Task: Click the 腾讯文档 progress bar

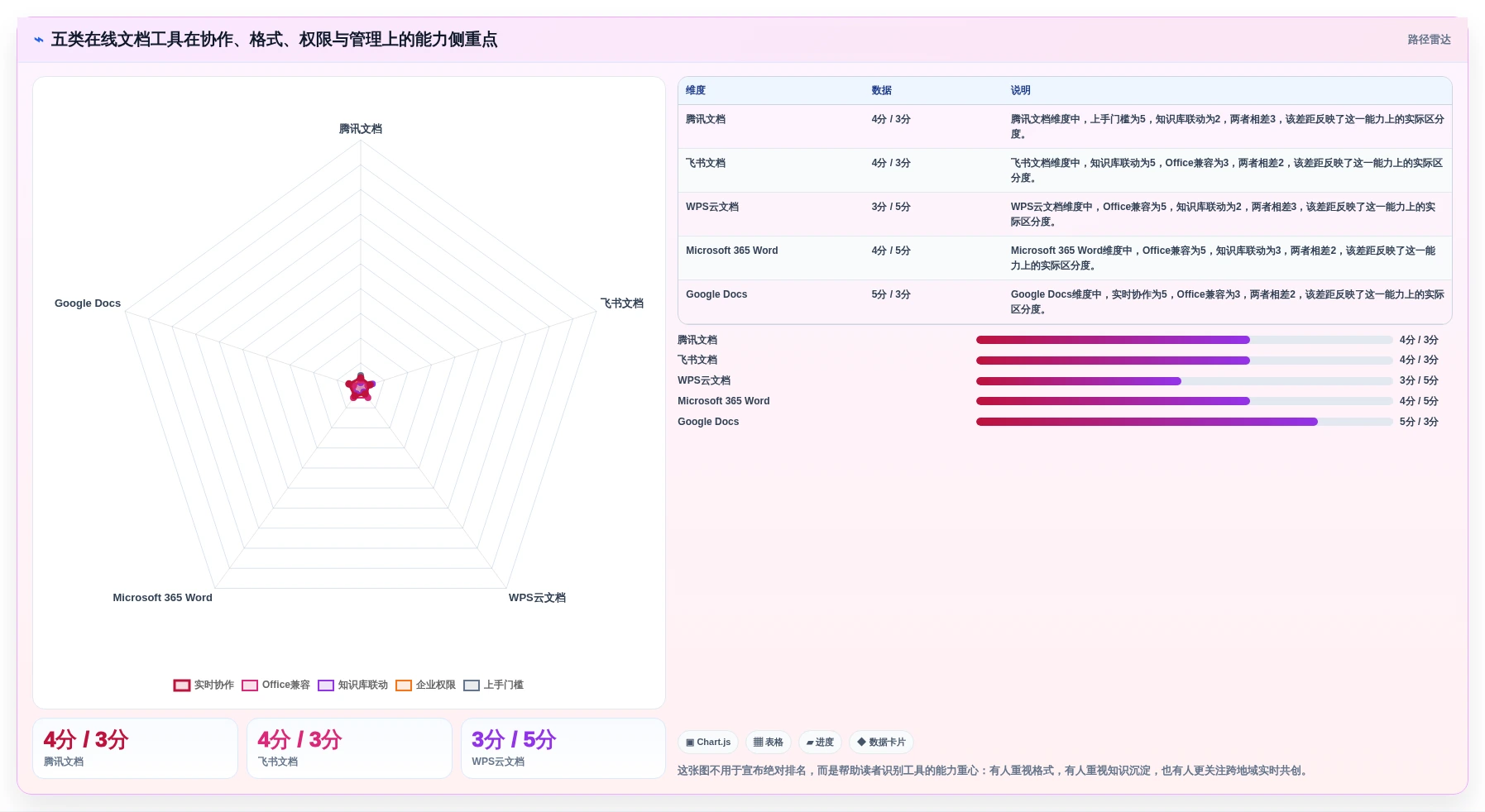Action: [x=1184, y=340]
